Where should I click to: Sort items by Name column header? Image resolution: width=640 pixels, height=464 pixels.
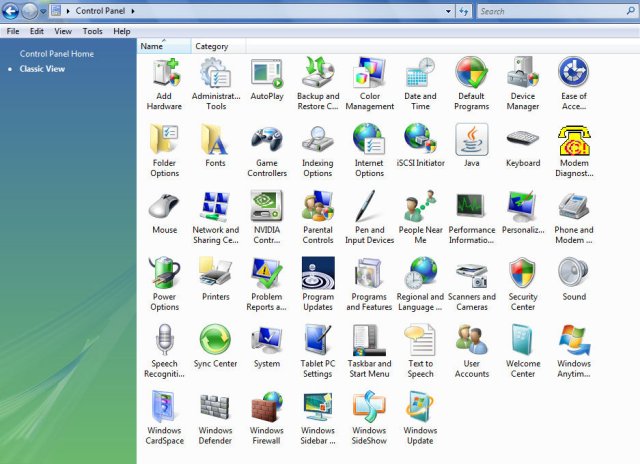(164, 46)
